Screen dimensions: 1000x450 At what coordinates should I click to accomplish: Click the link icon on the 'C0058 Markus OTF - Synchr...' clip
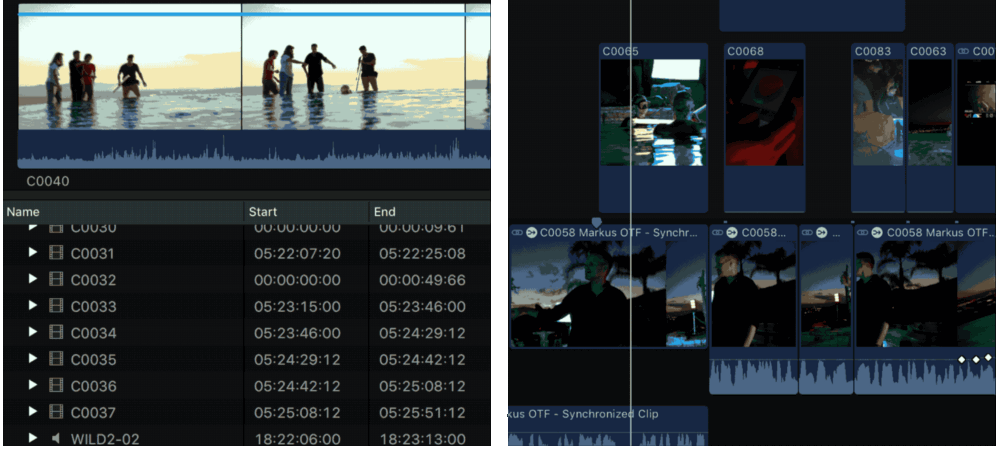click(x=518, y=233)
